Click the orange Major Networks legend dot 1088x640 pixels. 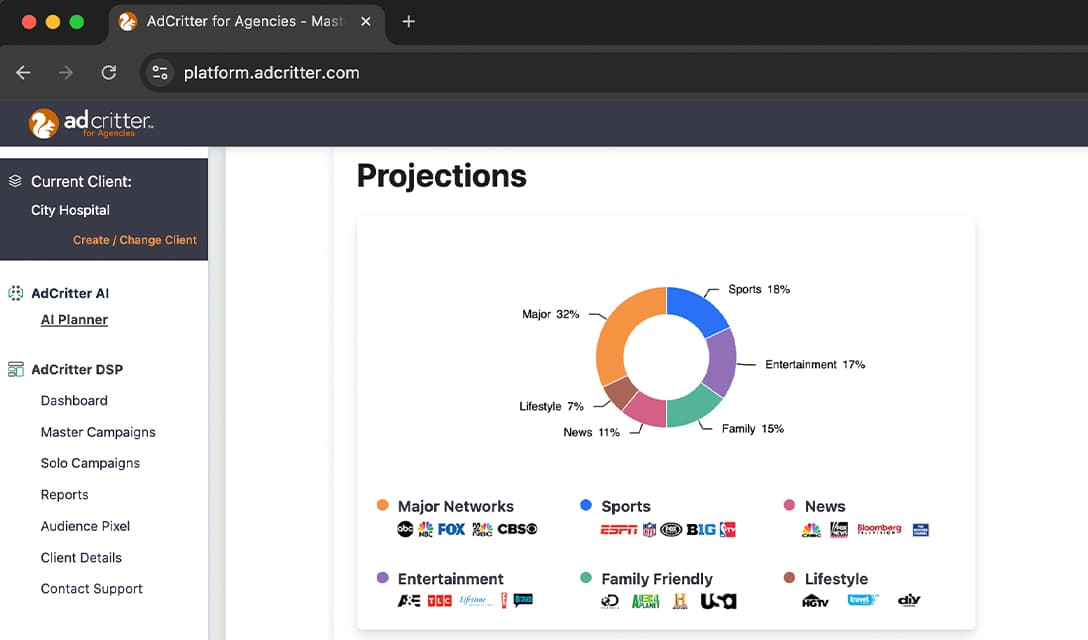click(x=382, y=506)
